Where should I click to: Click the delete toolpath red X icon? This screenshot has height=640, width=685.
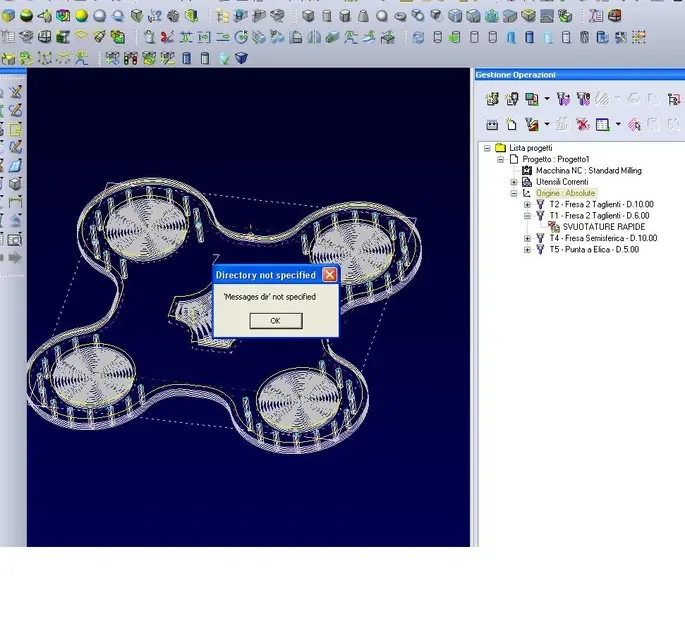point(581,125)
